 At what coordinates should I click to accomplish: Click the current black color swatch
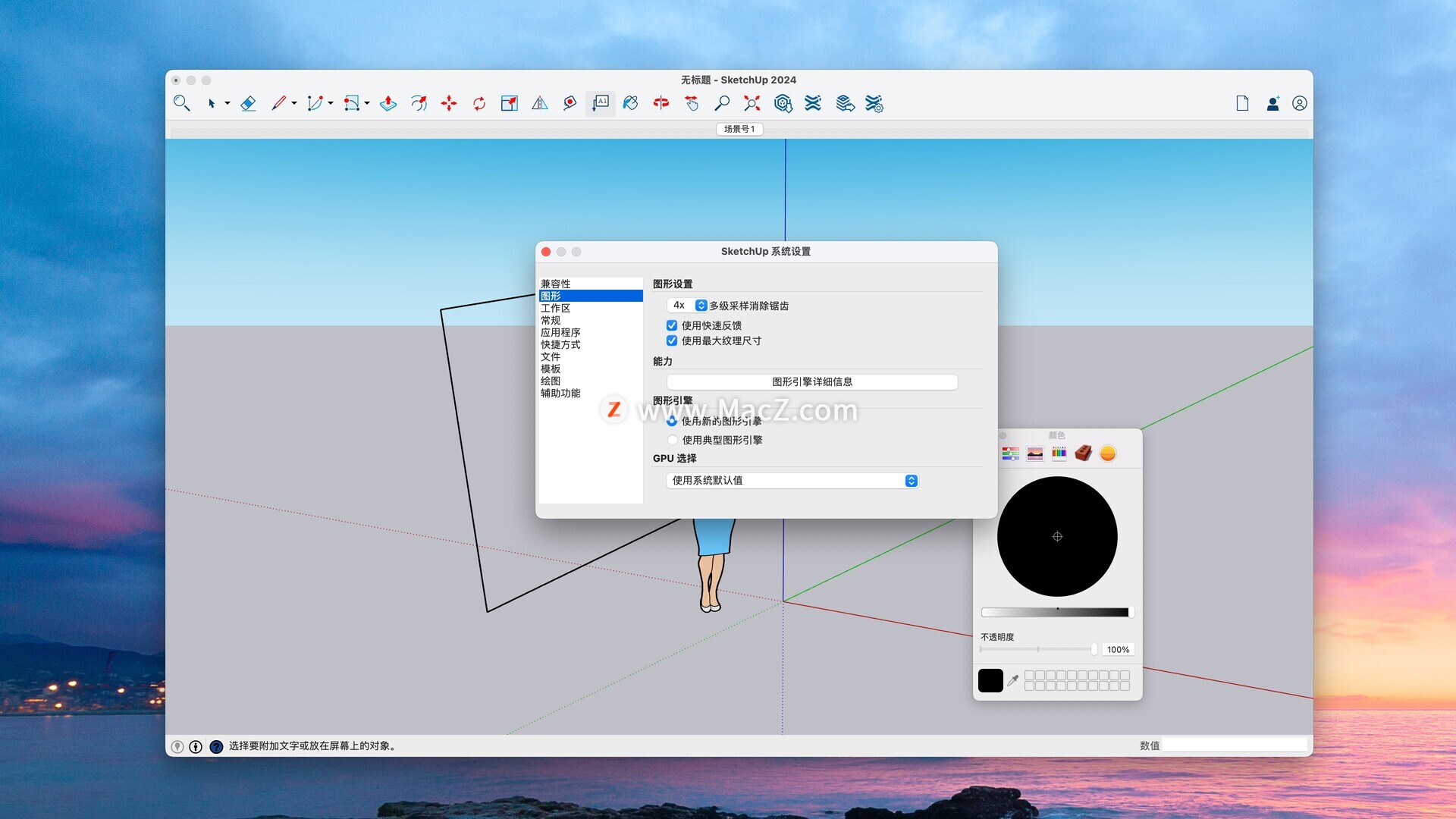tap(990, 680)
